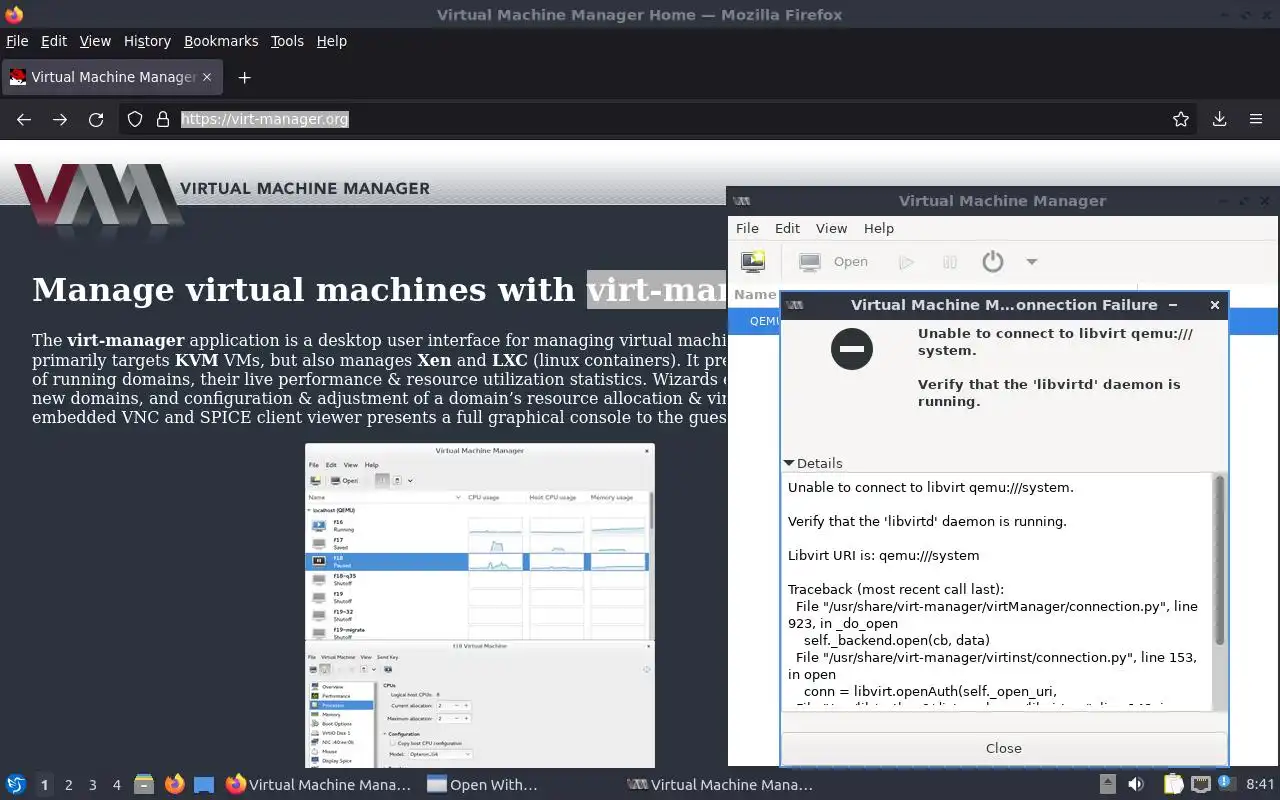Switch to the 'Open With…' taskbar entry
Viewport: 1280px width, 800px height.
click(484, 785)
